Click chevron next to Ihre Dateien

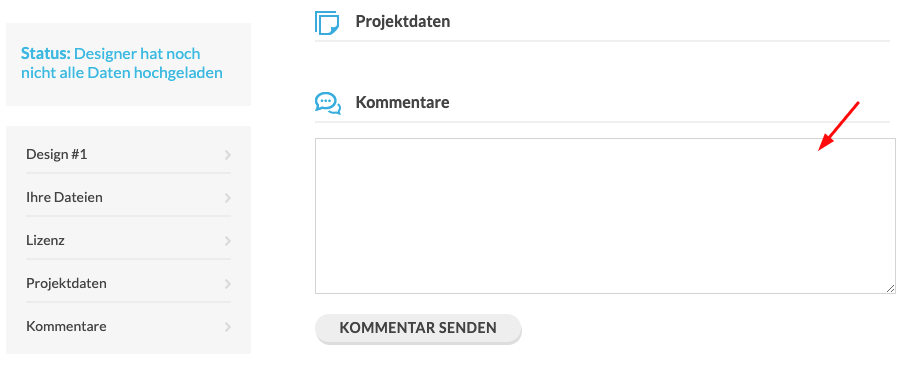228,198
